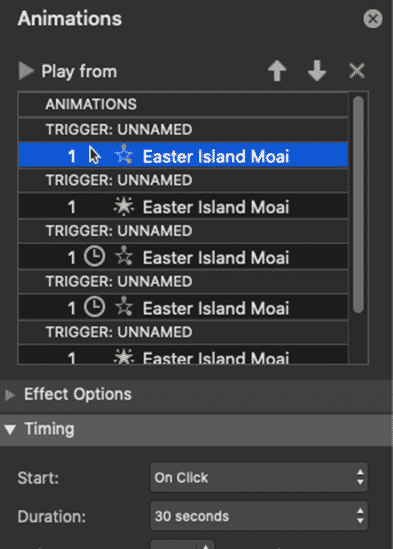Open the Start dropdown showing On Click
The image size is (393, 549).
point(259,478)
